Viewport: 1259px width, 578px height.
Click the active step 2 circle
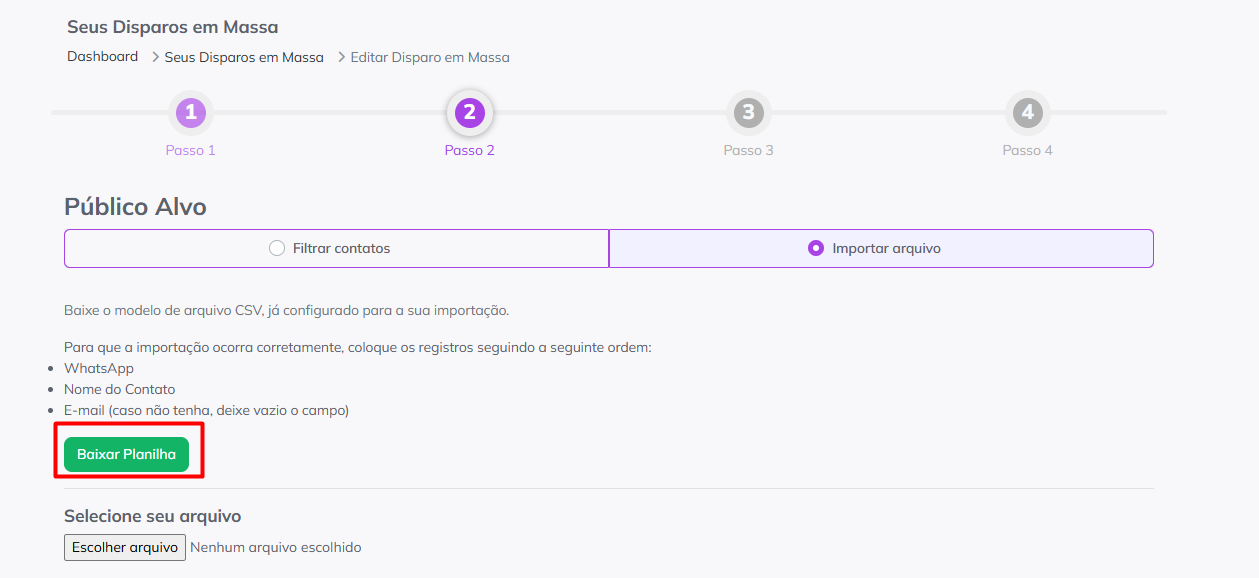click(x=469, y=113)
